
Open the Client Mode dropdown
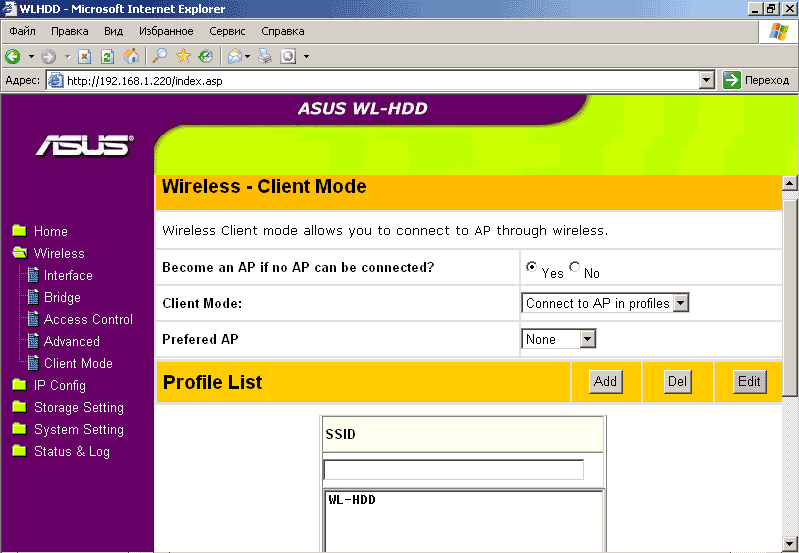click(605, 303)
